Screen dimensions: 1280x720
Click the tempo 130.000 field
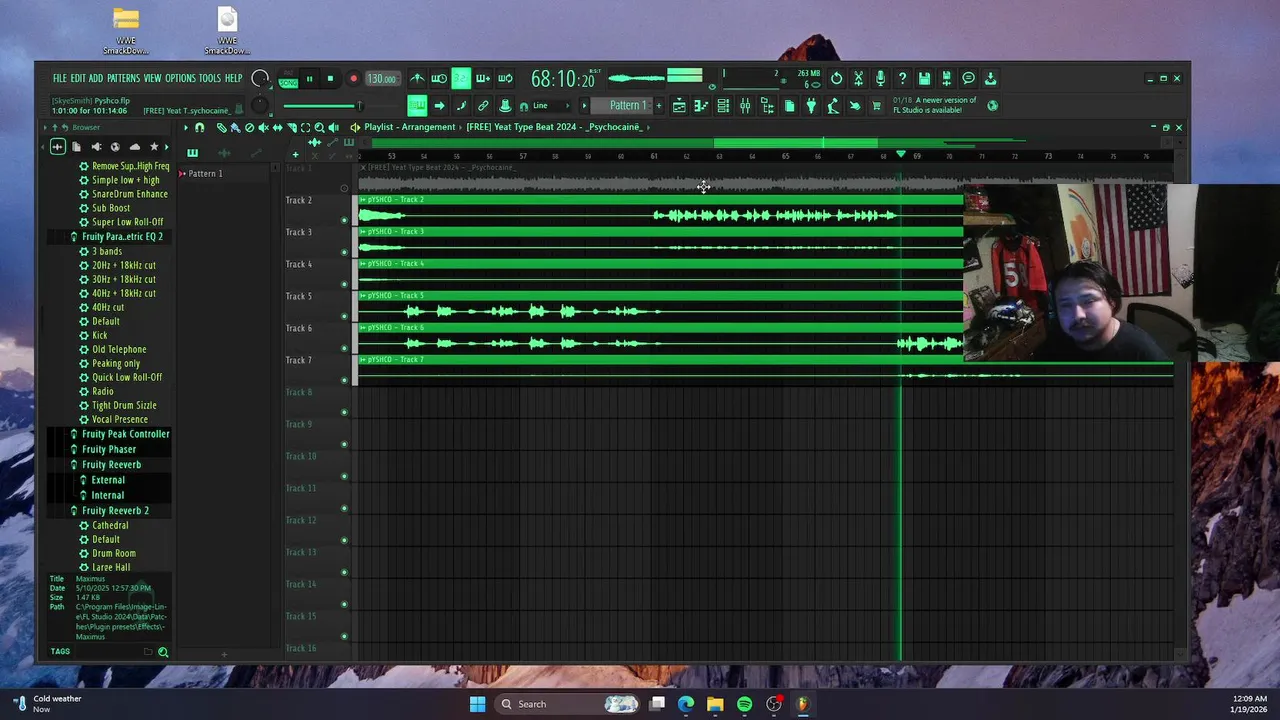381,78
